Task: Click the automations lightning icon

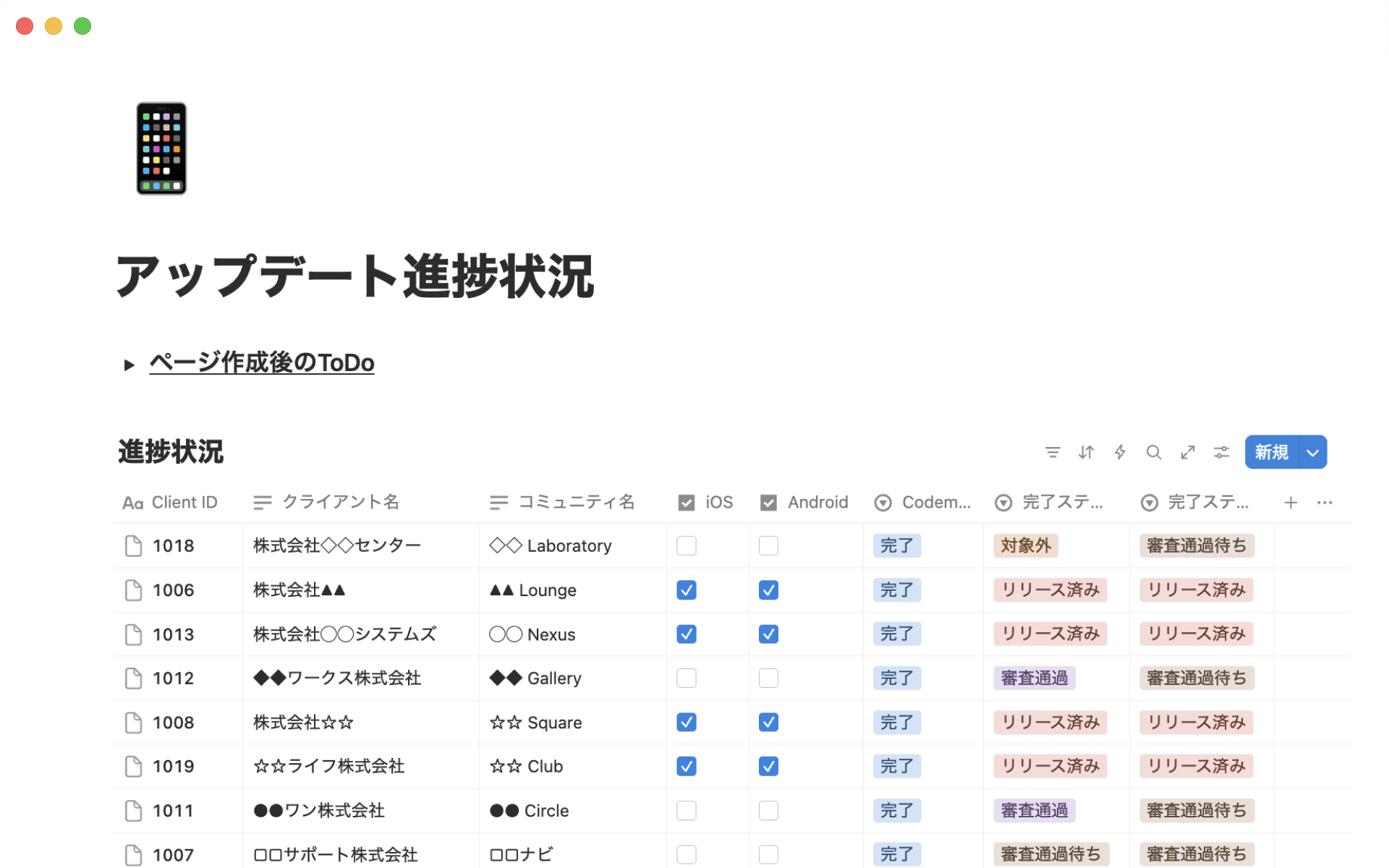Action: click(x=1120, y=452)
